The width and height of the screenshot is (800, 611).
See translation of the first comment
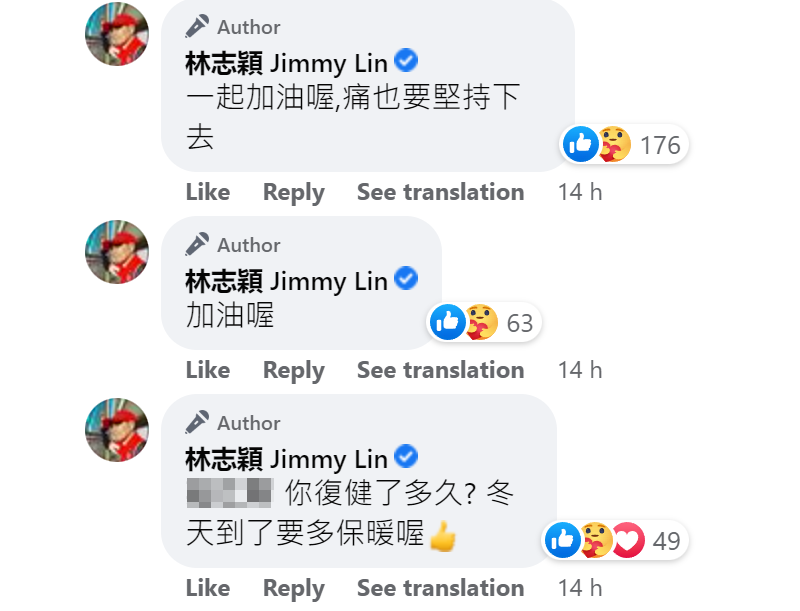point(440,192)
